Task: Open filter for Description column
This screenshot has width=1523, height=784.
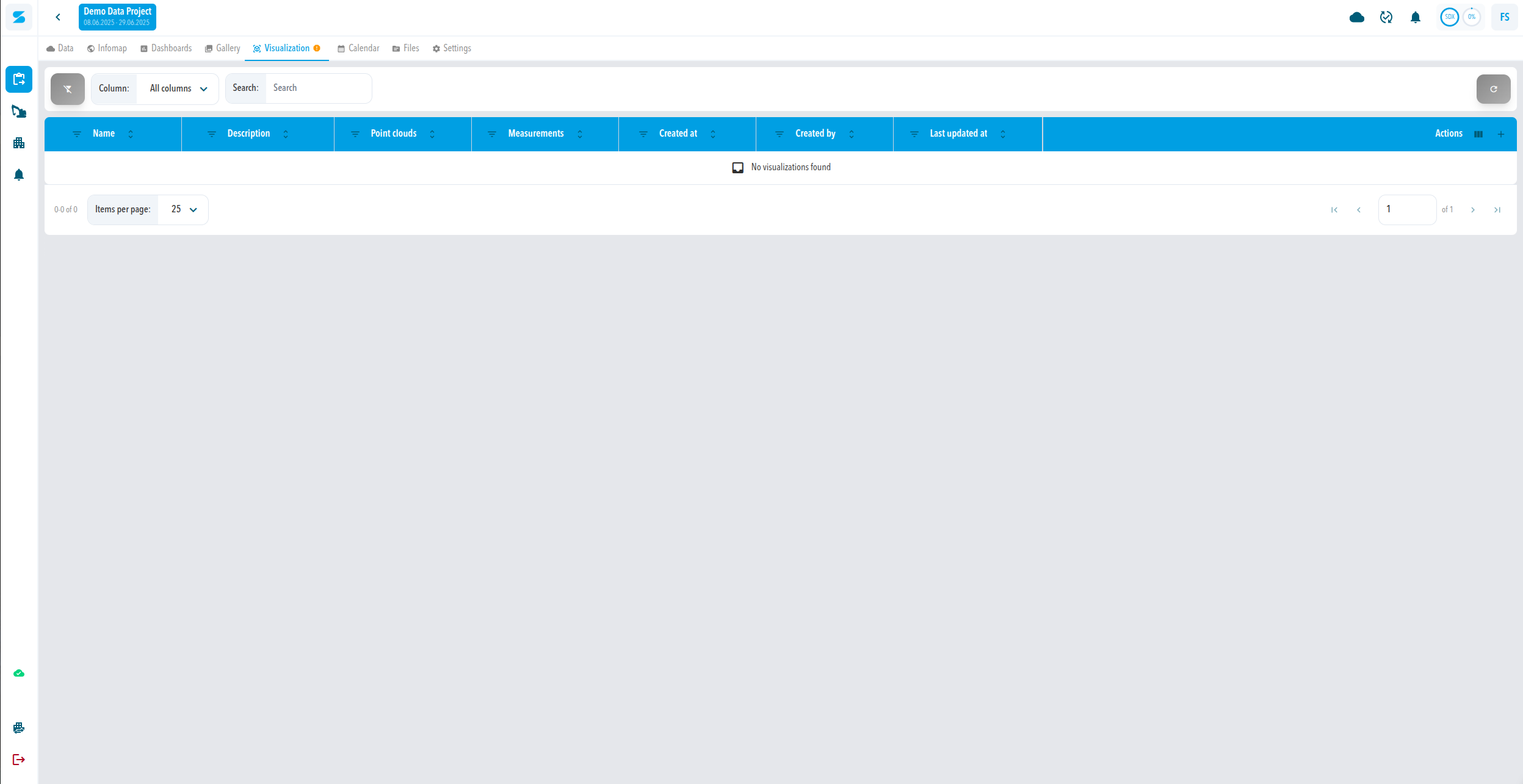Action: click(212, 134)
